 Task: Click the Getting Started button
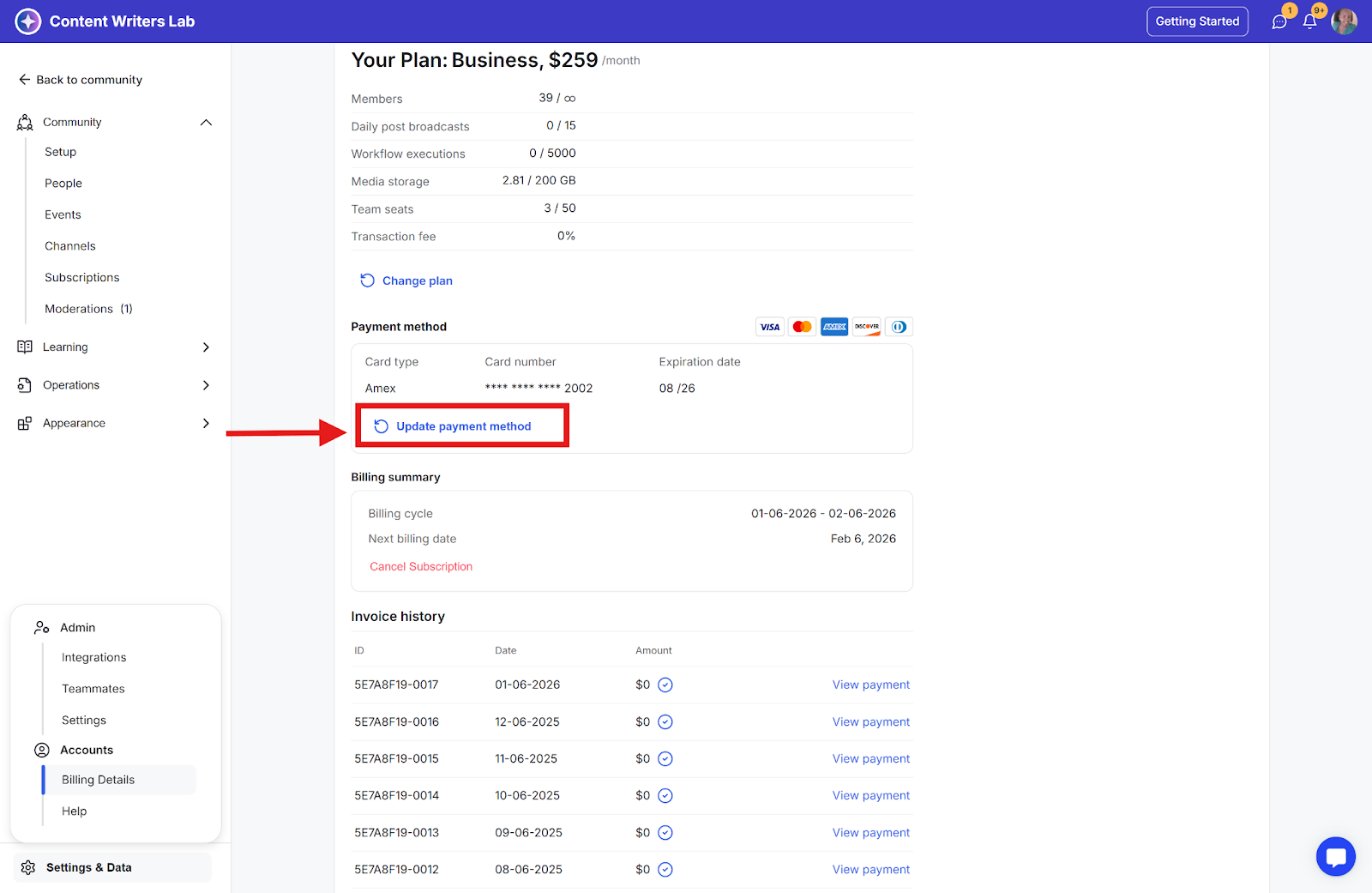[1197, 21]
